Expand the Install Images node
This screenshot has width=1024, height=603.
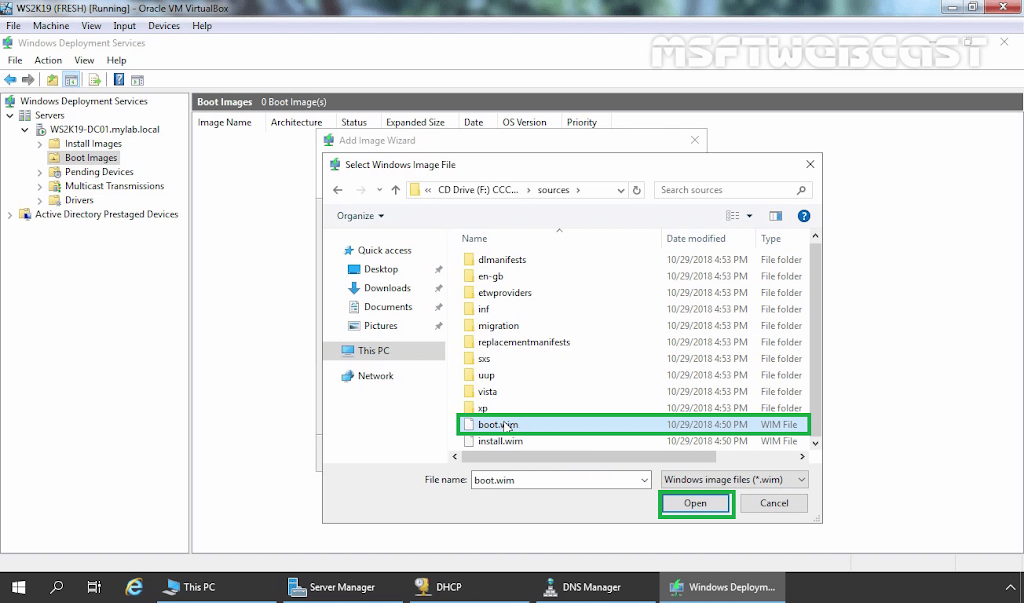(x=40, y=144)
